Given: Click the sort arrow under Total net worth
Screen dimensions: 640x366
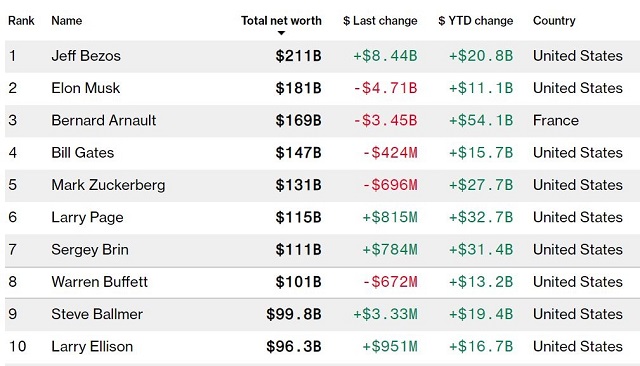Looking at the screenshot, I should pyautogui.click(x=281, y=33).
